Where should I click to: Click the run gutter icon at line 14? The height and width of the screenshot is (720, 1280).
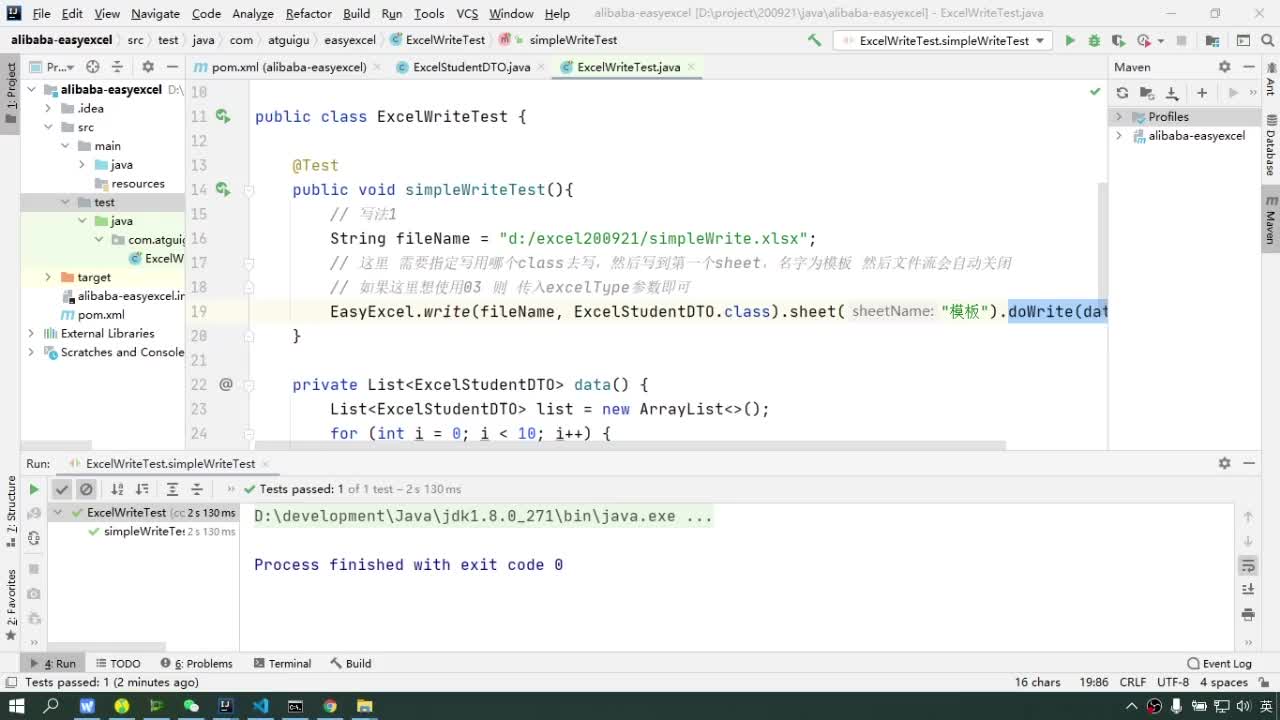(222, 189)
